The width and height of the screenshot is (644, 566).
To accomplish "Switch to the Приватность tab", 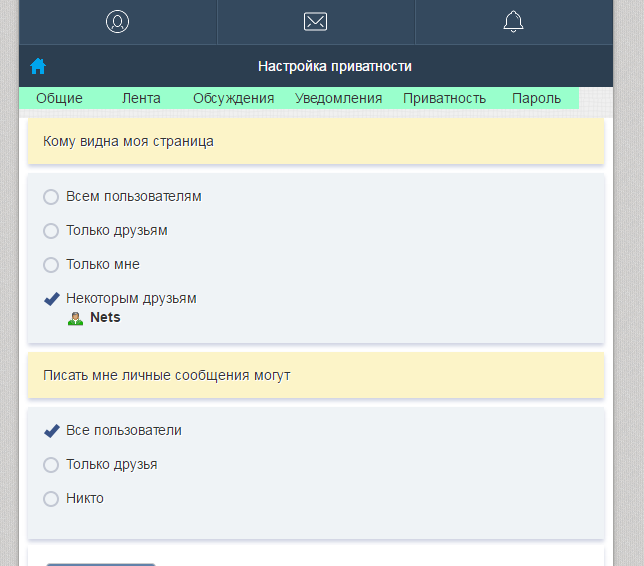I will coord(444,98).
